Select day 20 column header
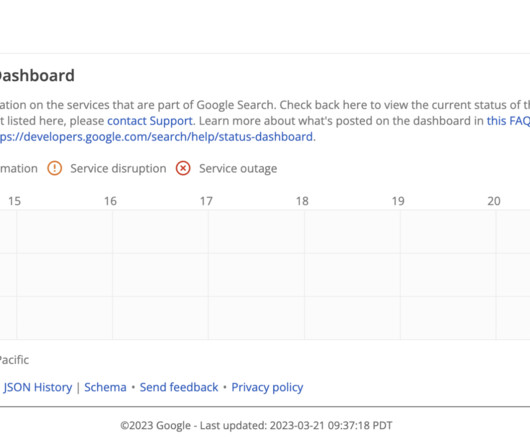The image size is (530, 442). (494, 201)
